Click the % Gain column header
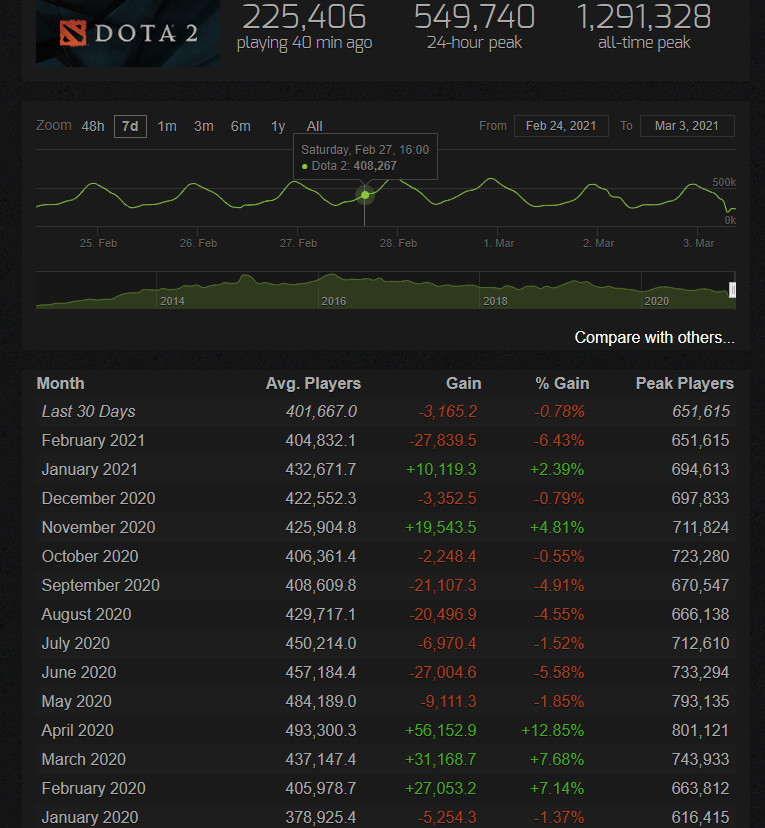765x828 pixels. [x=562, y=383]
